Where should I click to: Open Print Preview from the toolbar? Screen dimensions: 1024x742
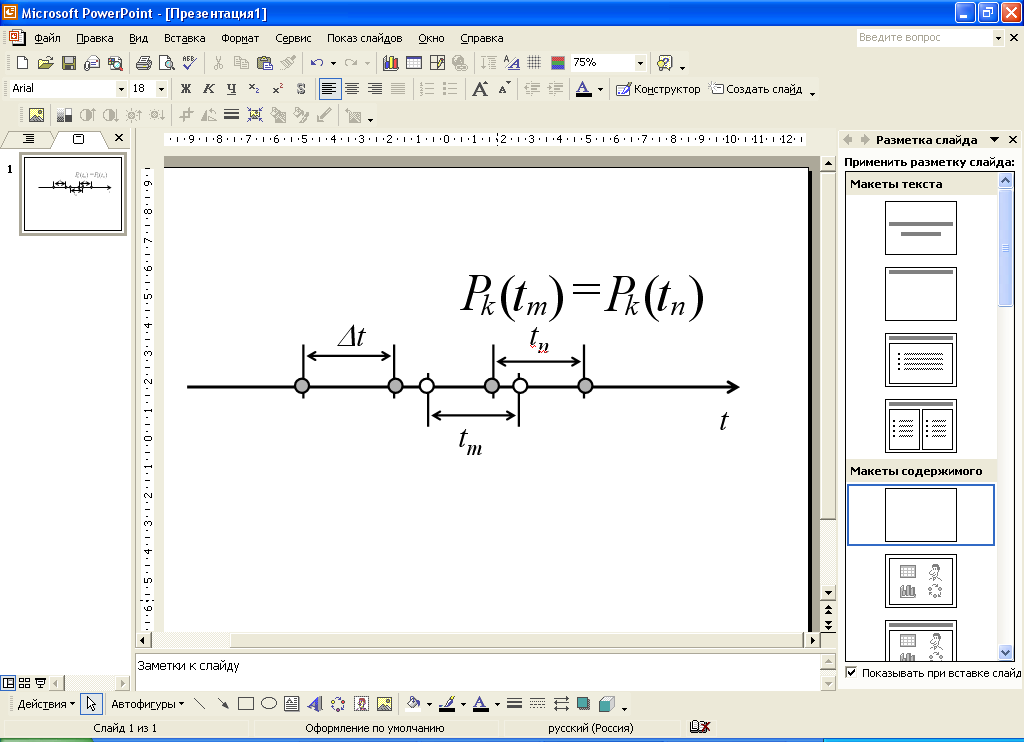pyautogui.click(x=167, y=63)
